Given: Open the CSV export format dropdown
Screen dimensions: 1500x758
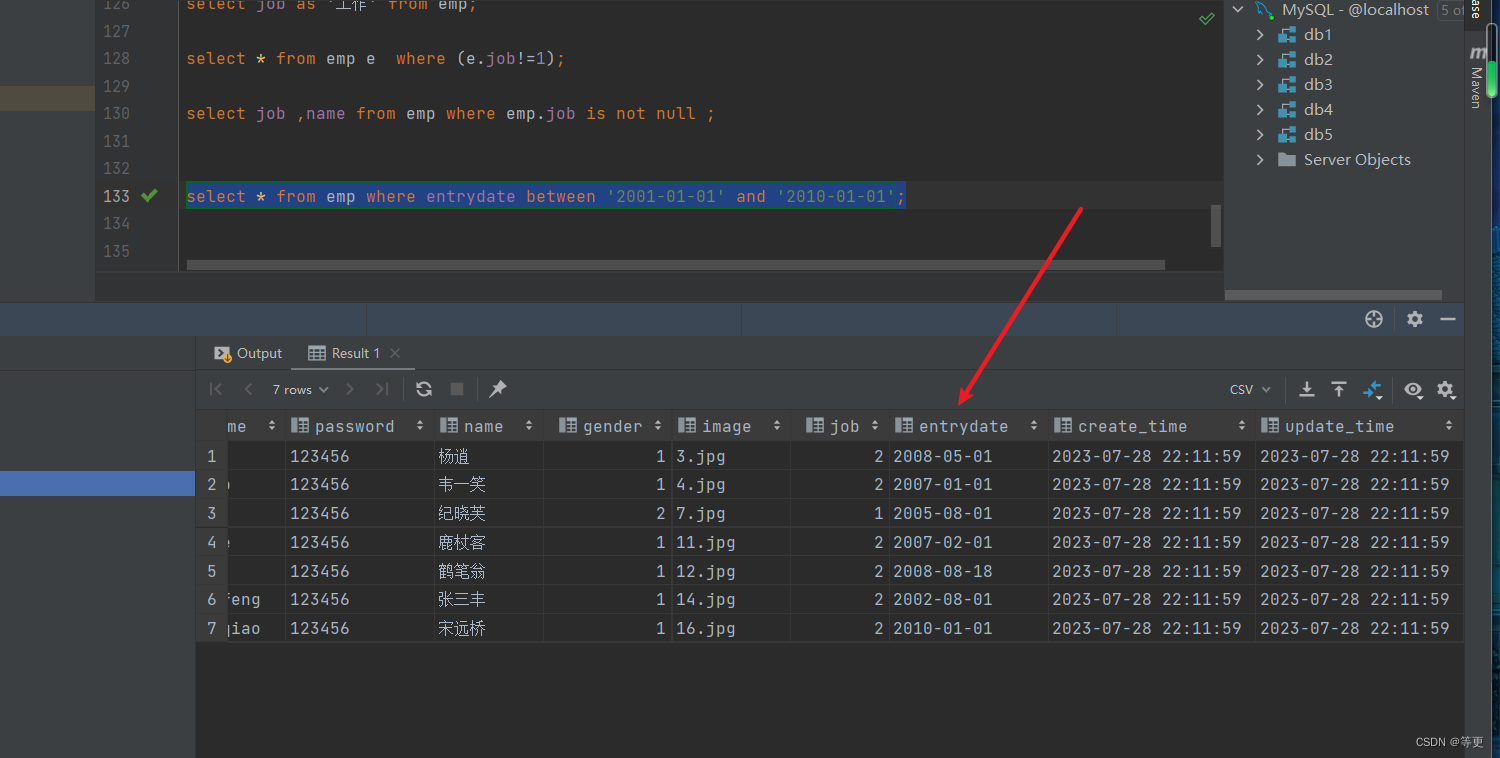Looking at the screenshot, I should [x=1250, y=389].
